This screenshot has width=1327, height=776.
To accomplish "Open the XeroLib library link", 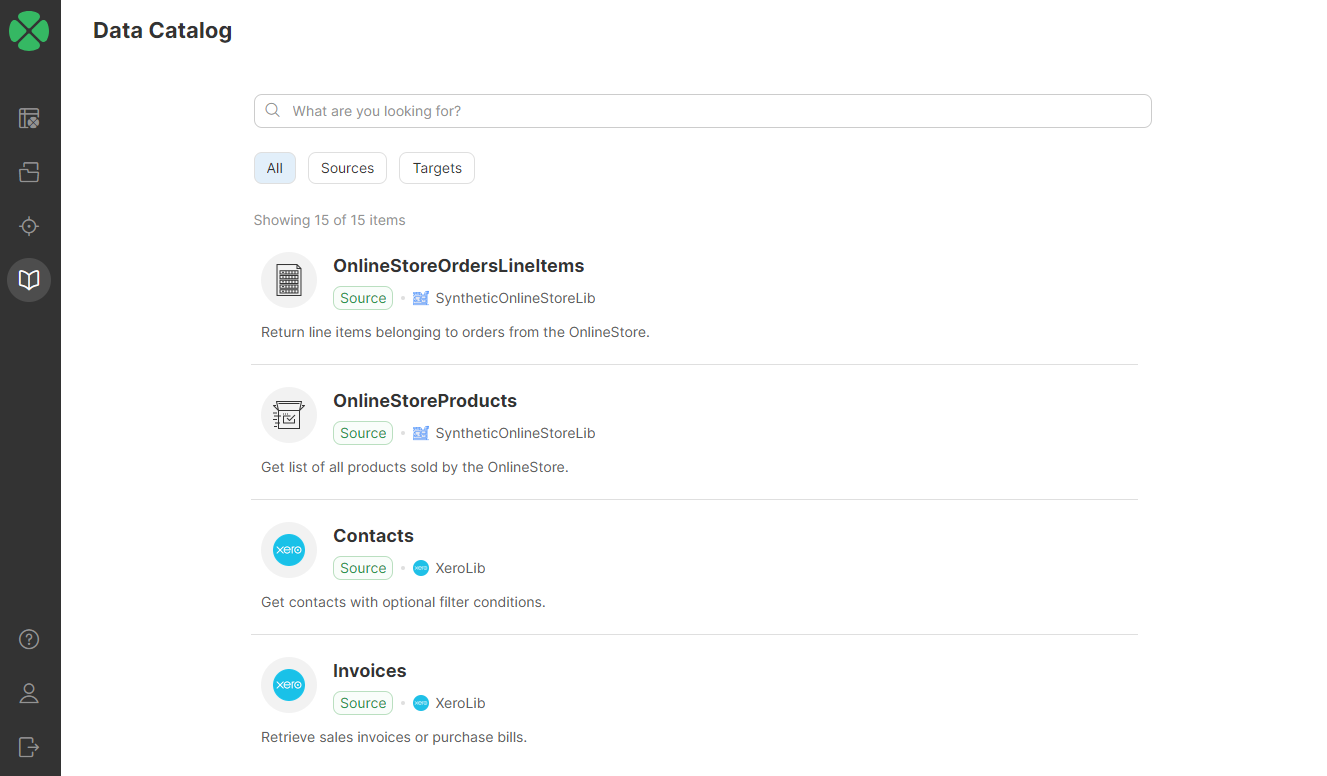I will (460, 567).
